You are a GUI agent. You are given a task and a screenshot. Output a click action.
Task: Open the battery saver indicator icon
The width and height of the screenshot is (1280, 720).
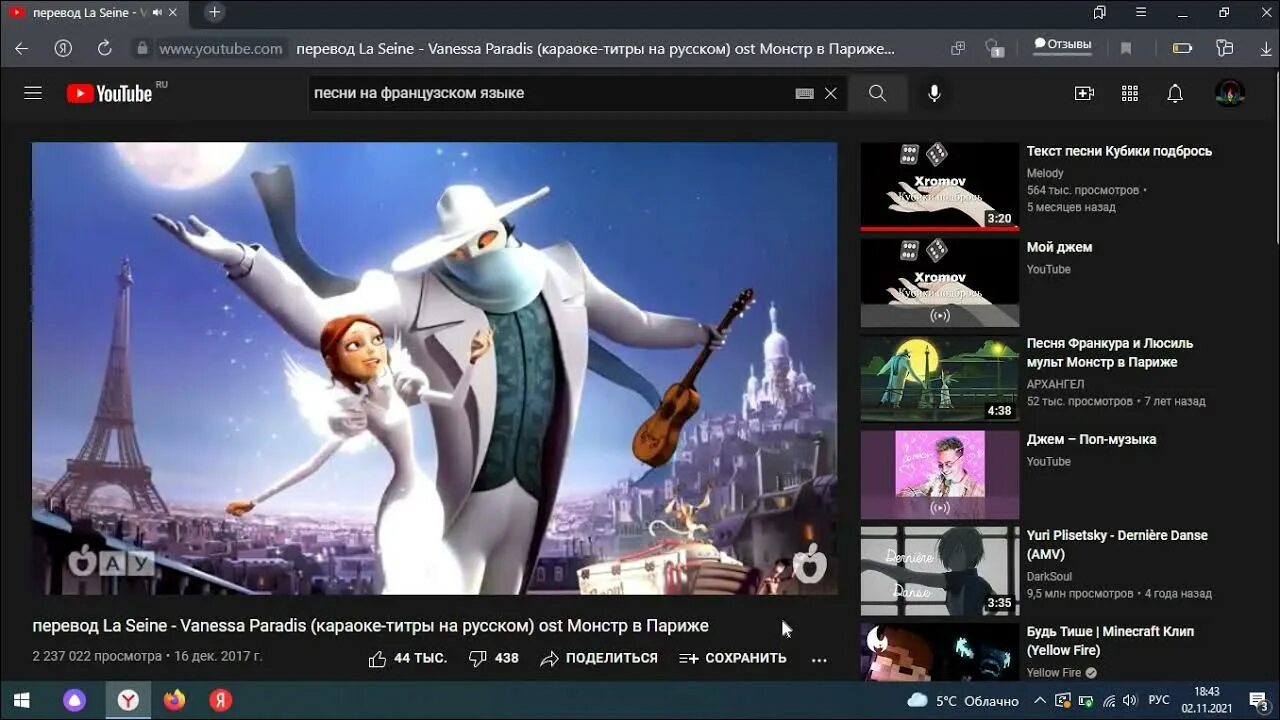click(x=1182, y=48)
